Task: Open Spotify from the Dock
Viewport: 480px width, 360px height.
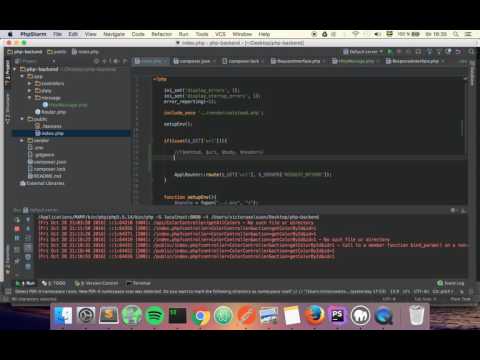Action: [154, 315]
